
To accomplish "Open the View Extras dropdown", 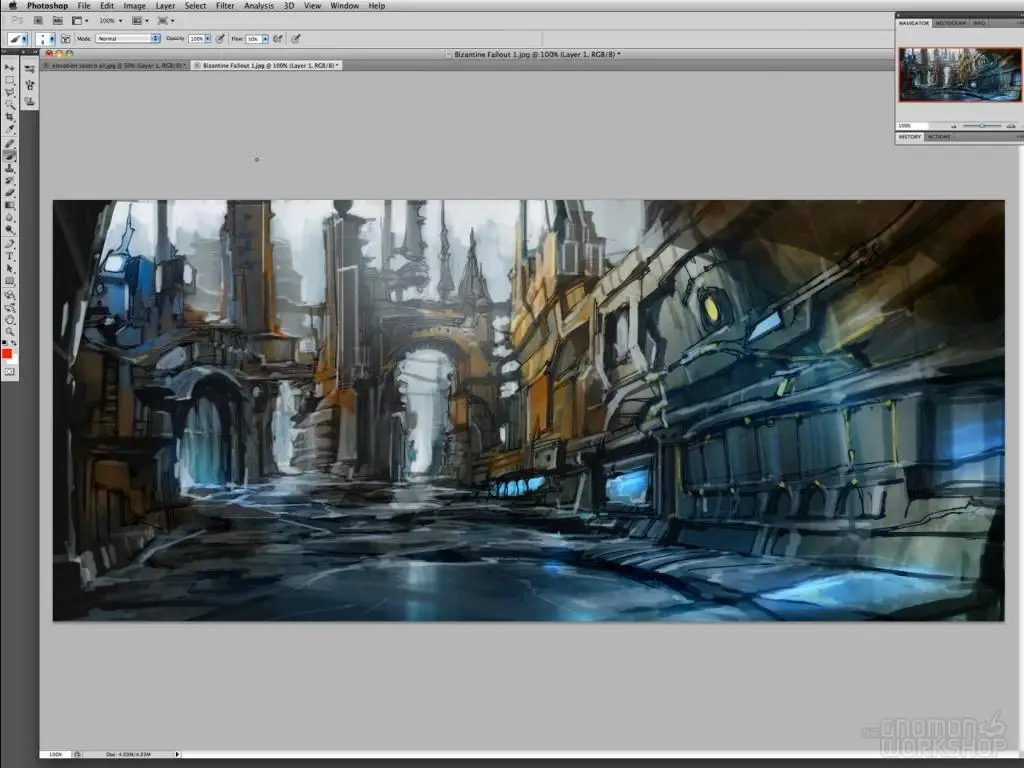I will 80,21.
